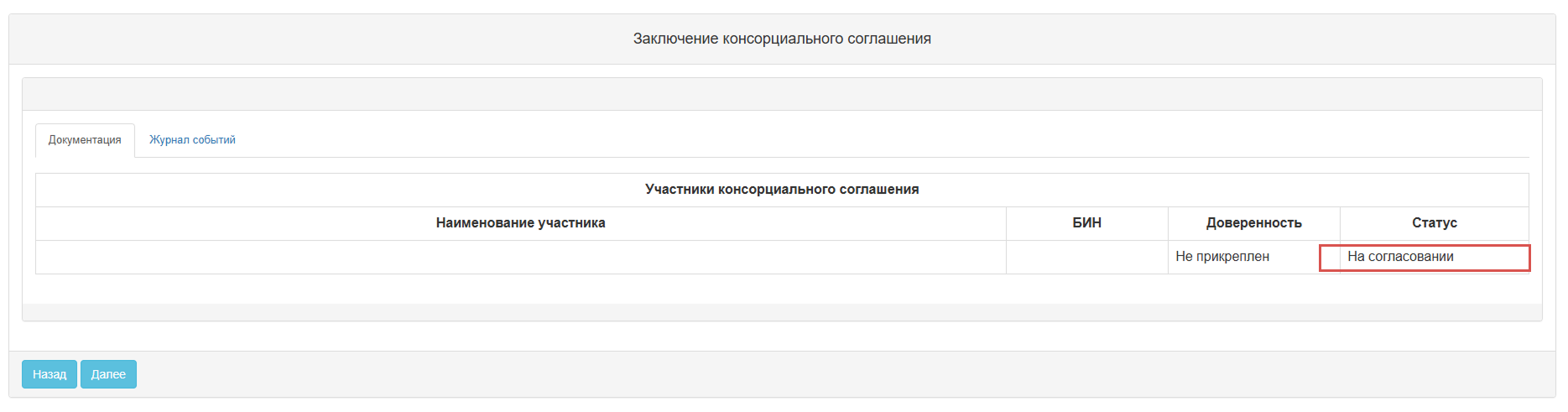
Task: Click the empty gray strip above the tabs
Action: [782, 94]
